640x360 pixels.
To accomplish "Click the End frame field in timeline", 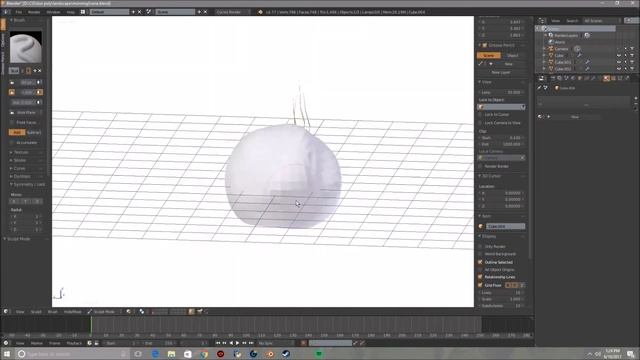I will [x=159, y=343].
